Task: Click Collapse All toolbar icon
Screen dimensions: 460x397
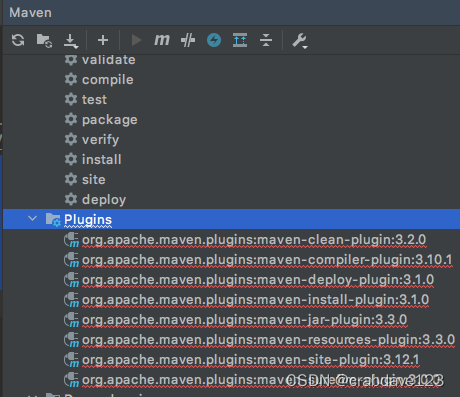Action: click(x=266, y=40)
